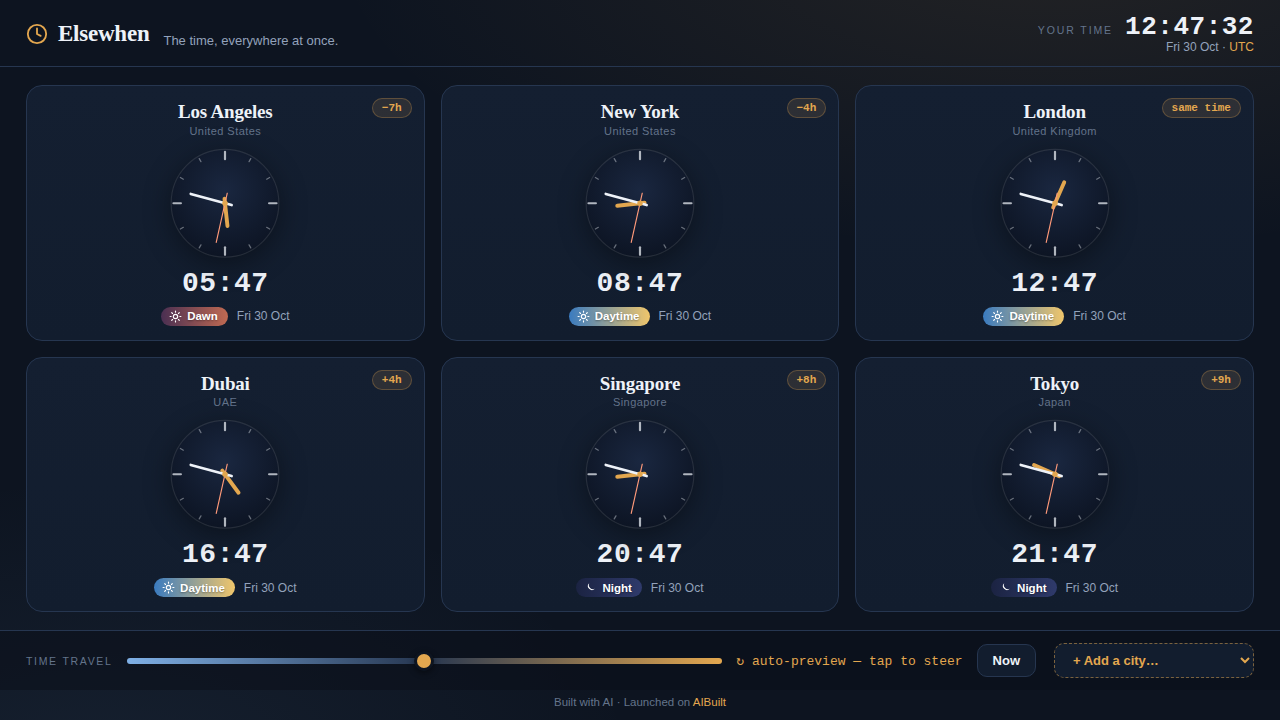The width and height of the screenshot is (1280, 720).
Task: Click the London city heading
Action: 1055,112
